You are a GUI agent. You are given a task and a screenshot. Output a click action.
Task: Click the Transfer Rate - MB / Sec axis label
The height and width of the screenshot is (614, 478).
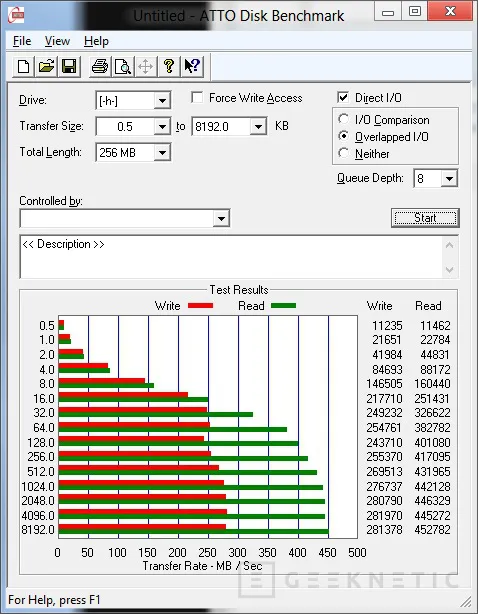click(202, 565)
